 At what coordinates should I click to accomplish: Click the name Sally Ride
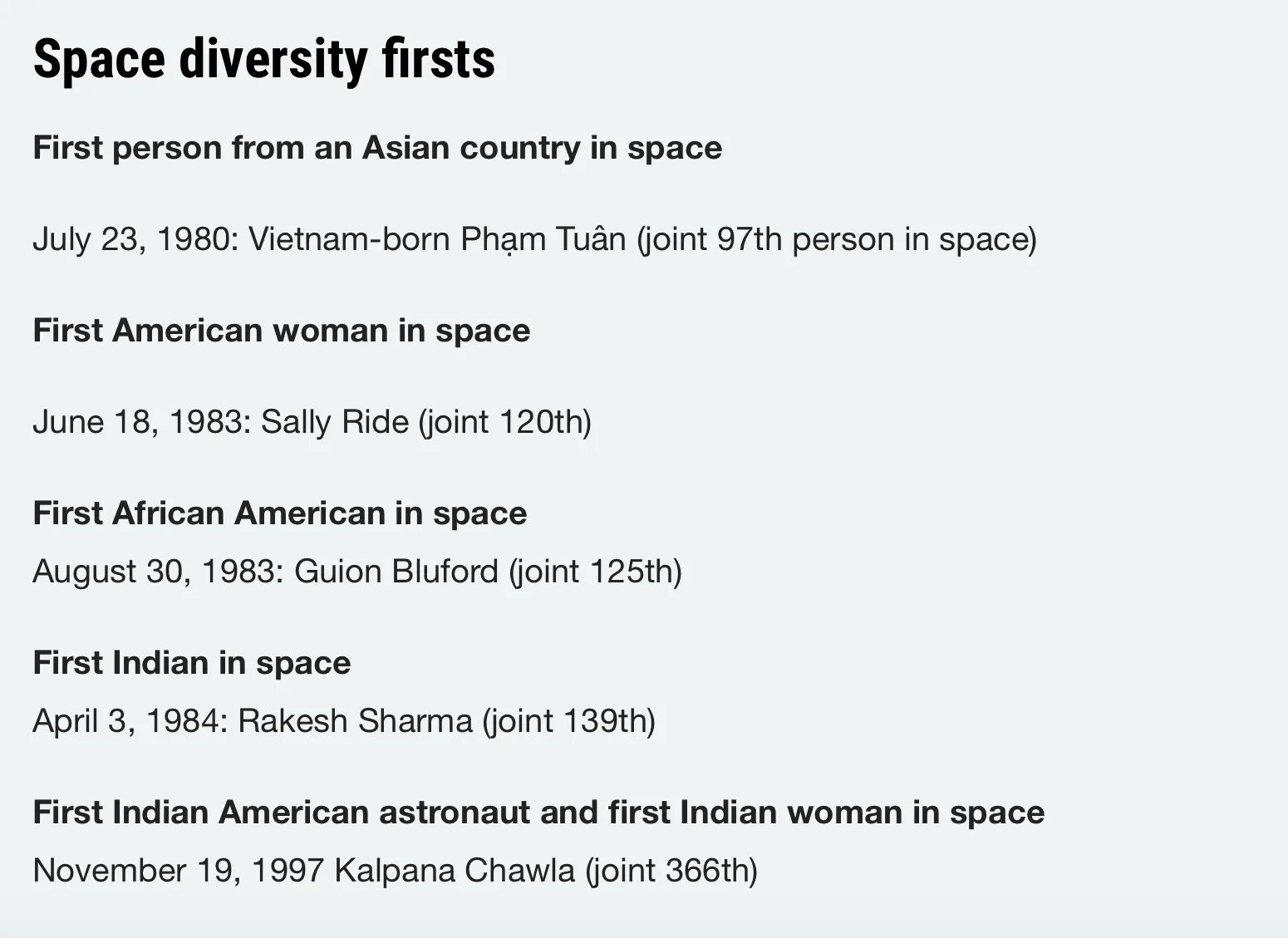coord(335,422)
